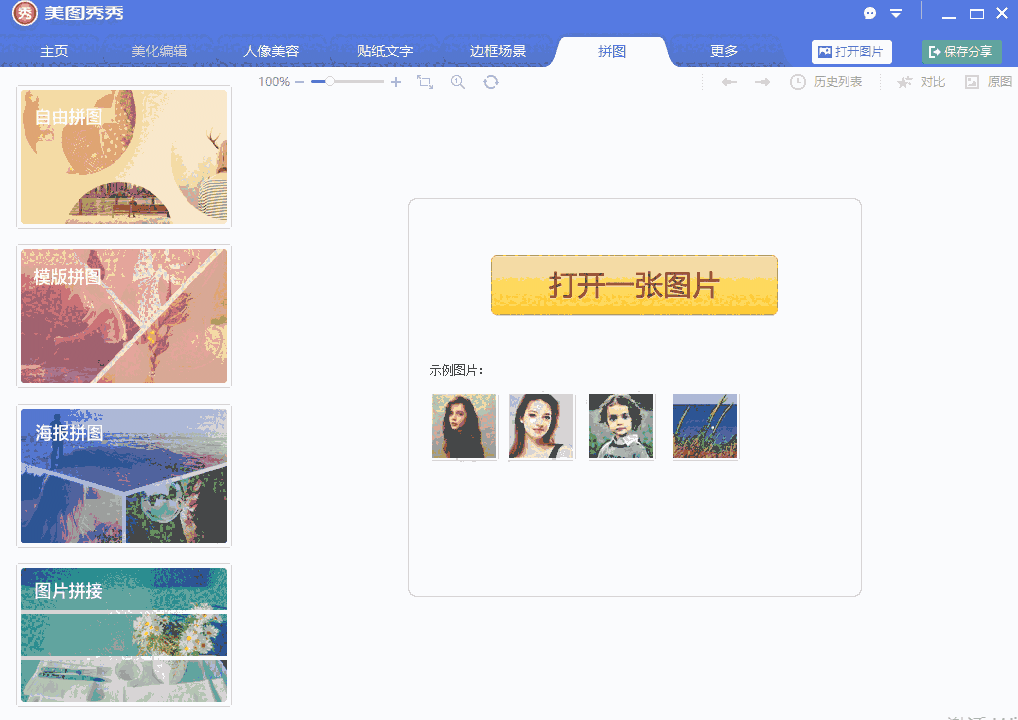Switch to the 美化编辑 tab
Image resolution: width=1018 pixels, height=720 pixels.
[159, 51]
